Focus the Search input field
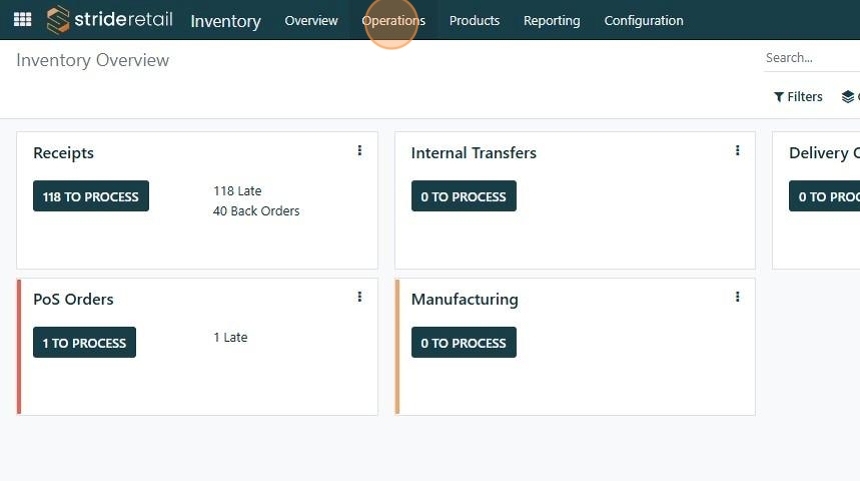860x481 pixels. click(x=810, y=58)
